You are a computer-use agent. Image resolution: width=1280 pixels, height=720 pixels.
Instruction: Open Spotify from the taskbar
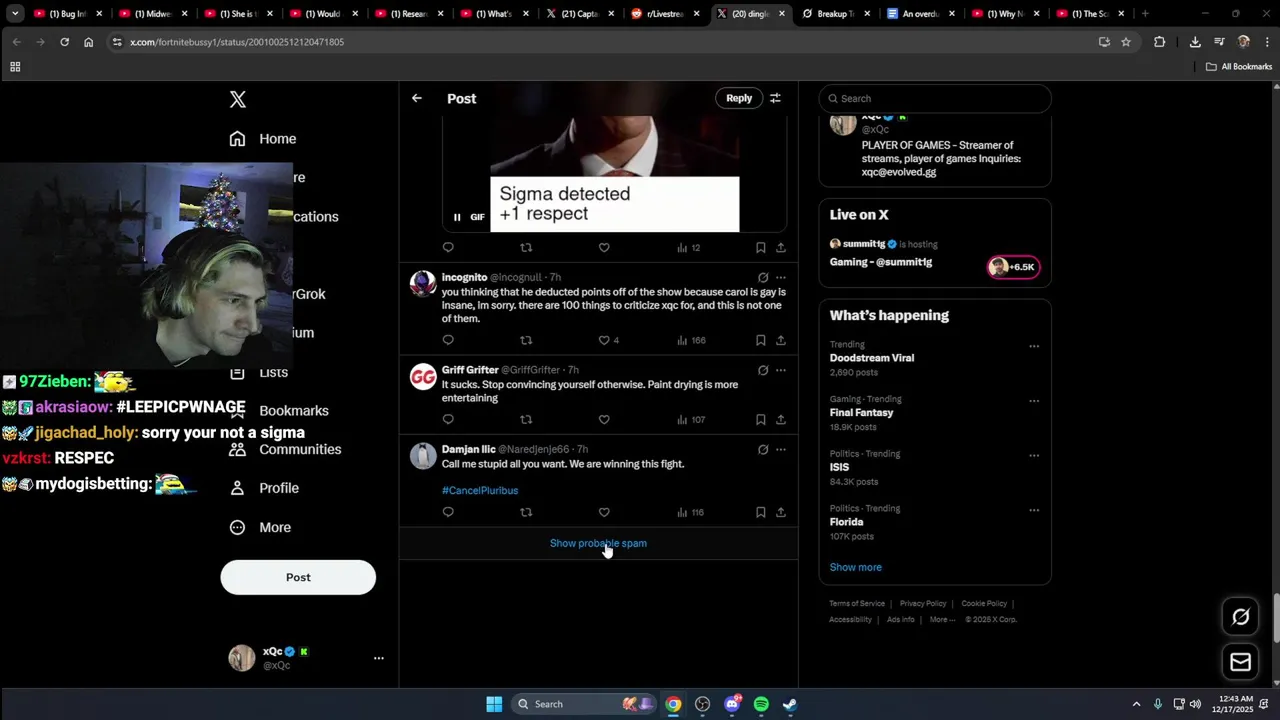click(761, 704)
